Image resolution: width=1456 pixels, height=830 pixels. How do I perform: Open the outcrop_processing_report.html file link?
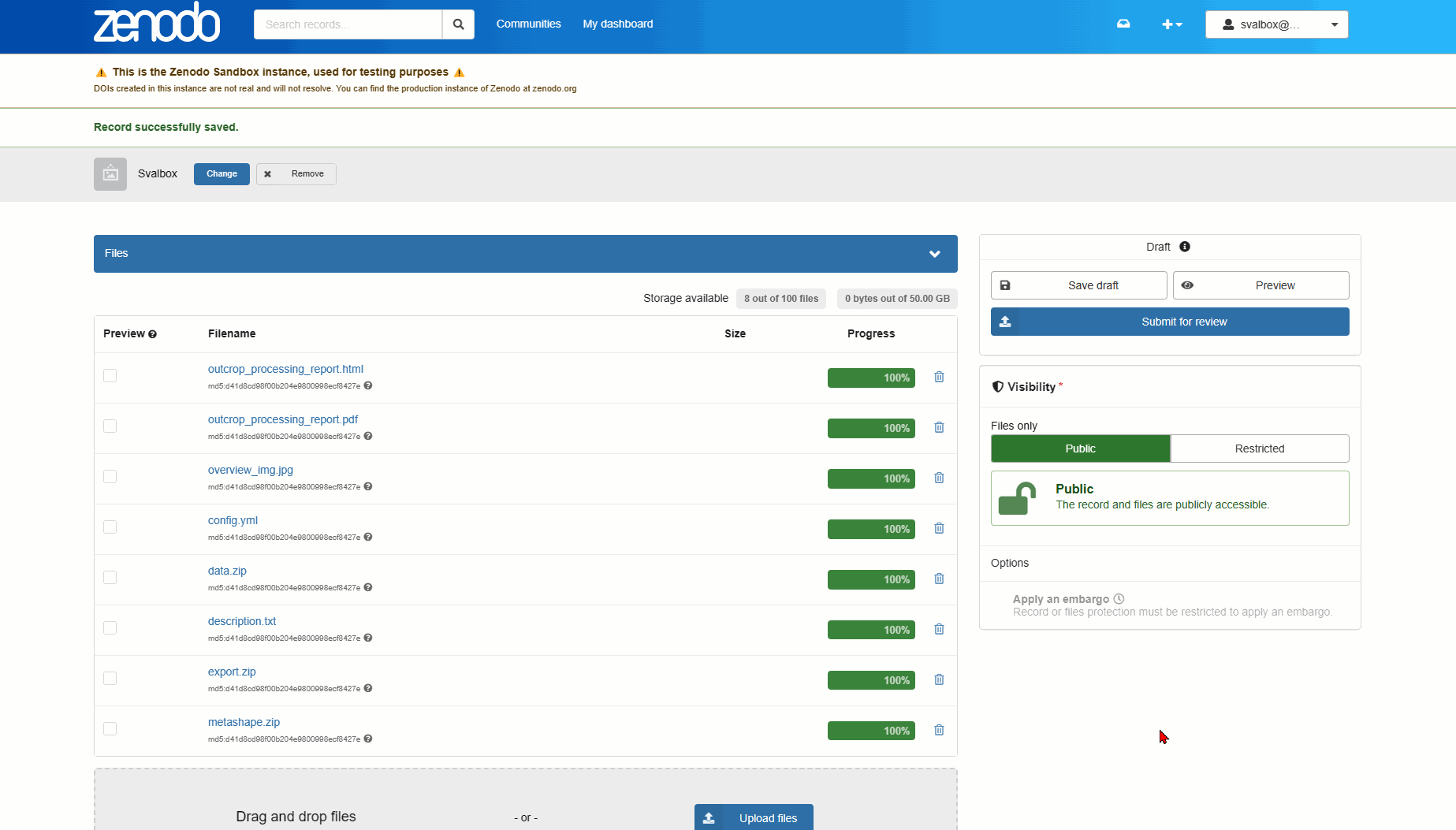pos(285,369)
